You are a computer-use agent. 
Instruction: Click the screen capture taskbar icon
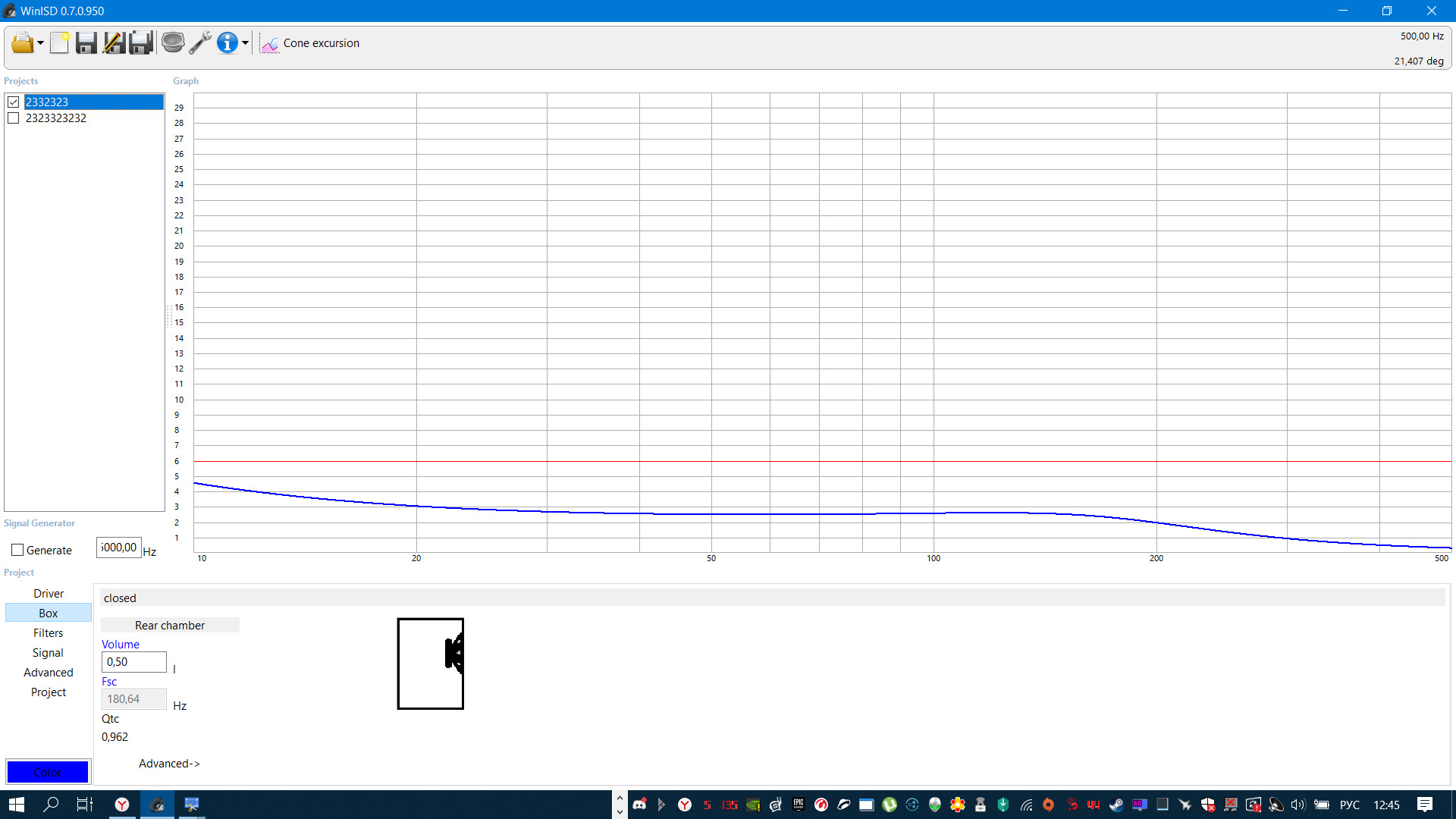click(x=192, y=805)
